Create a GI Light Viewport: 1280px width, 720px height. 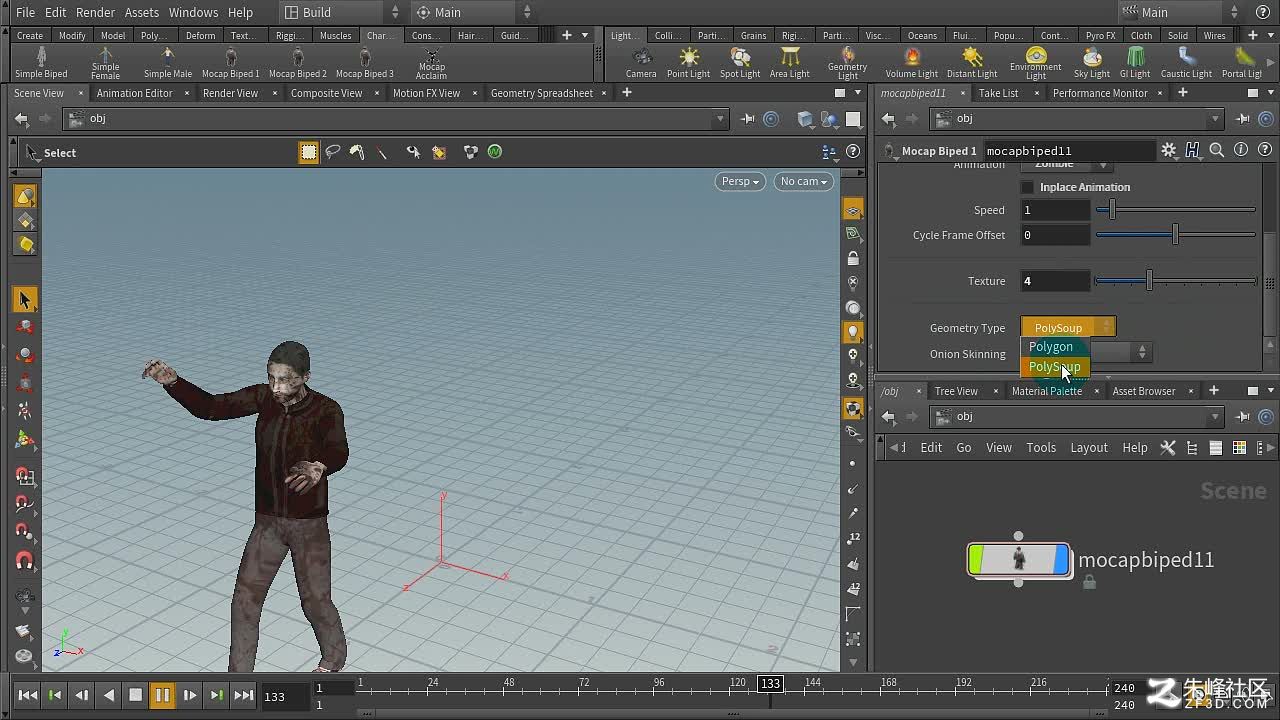(x=1134, y=62)
